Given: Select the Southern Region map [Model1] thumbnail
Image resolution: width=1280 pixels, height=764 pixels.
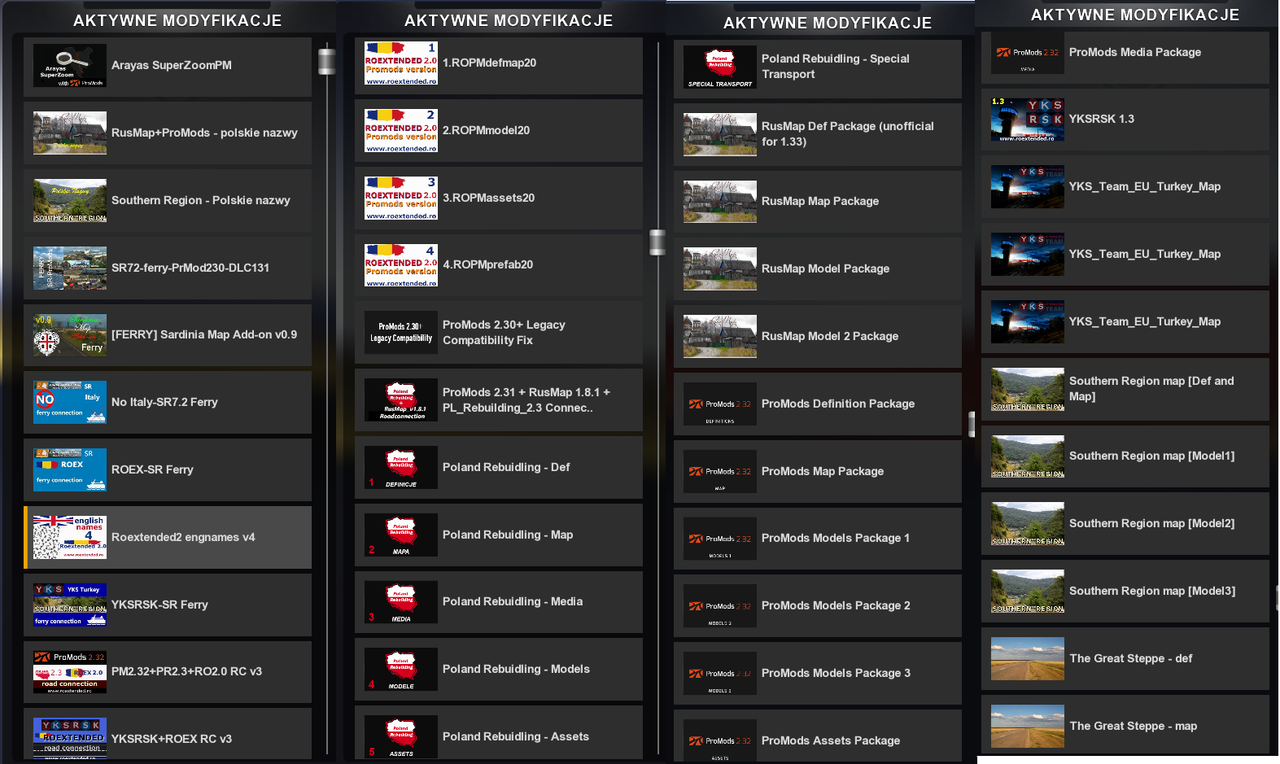Looking at the screenshot, I should click(1027, 456).
